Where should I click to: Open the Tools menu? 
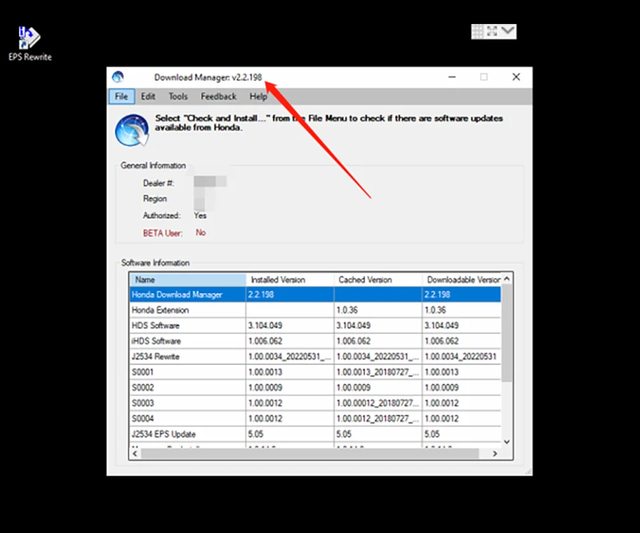(x=178, y=96)
